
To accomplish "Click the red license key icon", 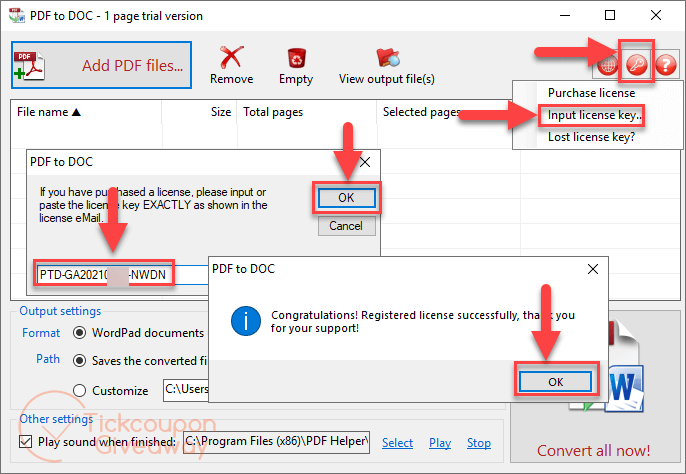I will point(636,65).
